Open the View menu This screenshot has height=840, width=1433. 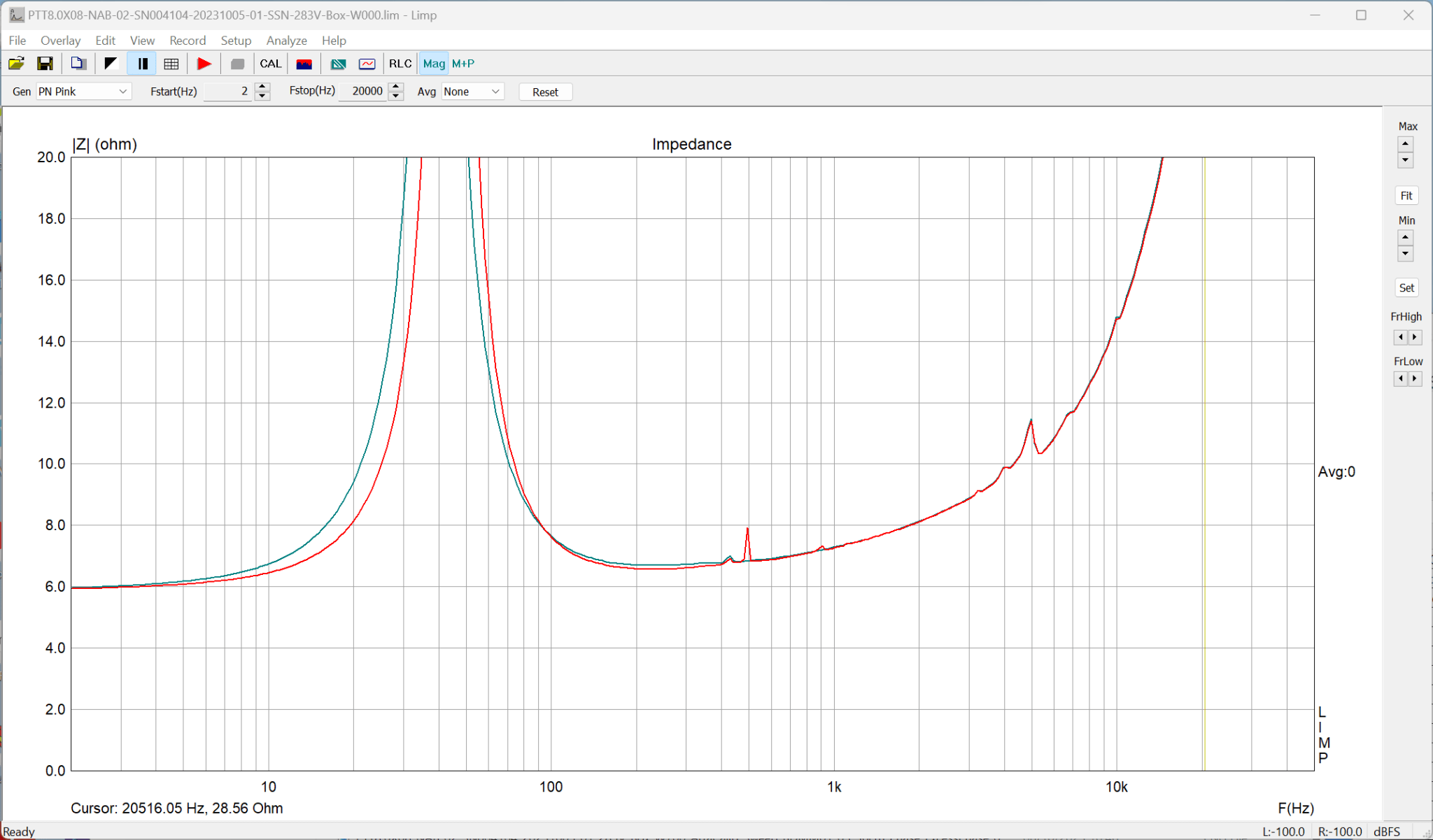coord(142,41)
